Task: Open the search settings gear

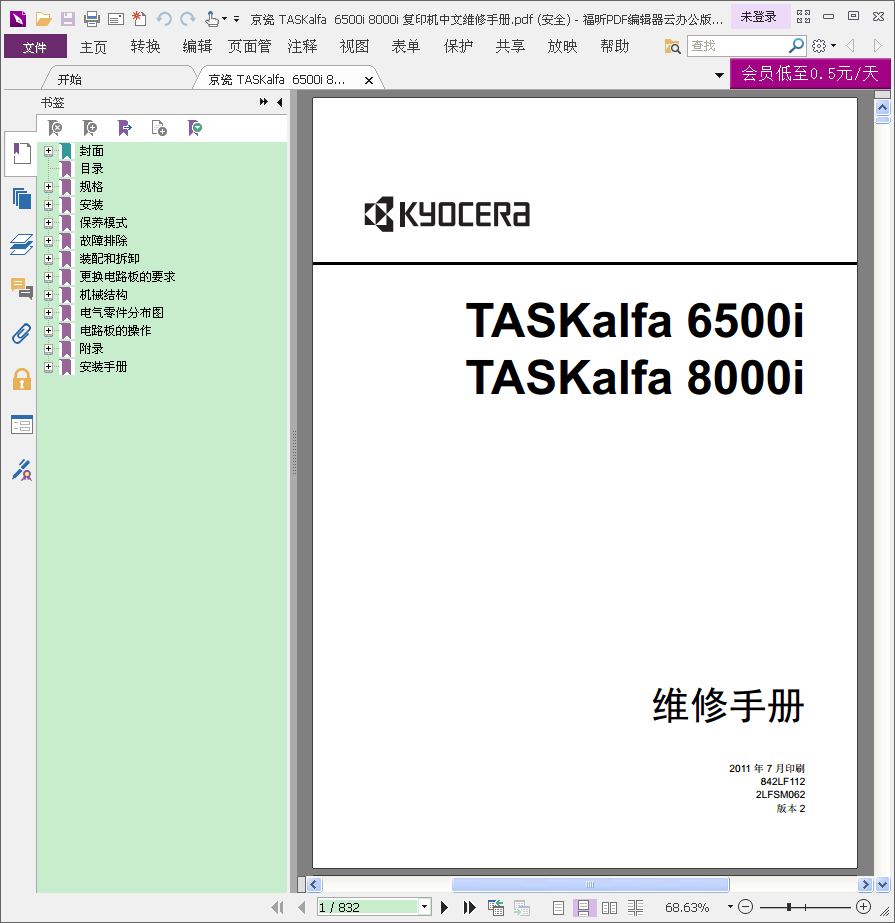Action: point(819,46)
